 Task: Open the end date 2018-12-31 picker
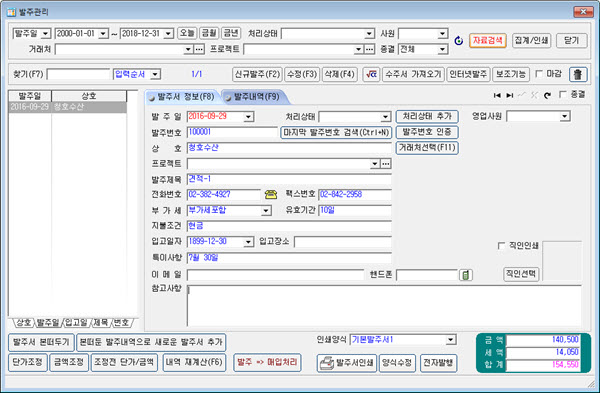[168, 34]
